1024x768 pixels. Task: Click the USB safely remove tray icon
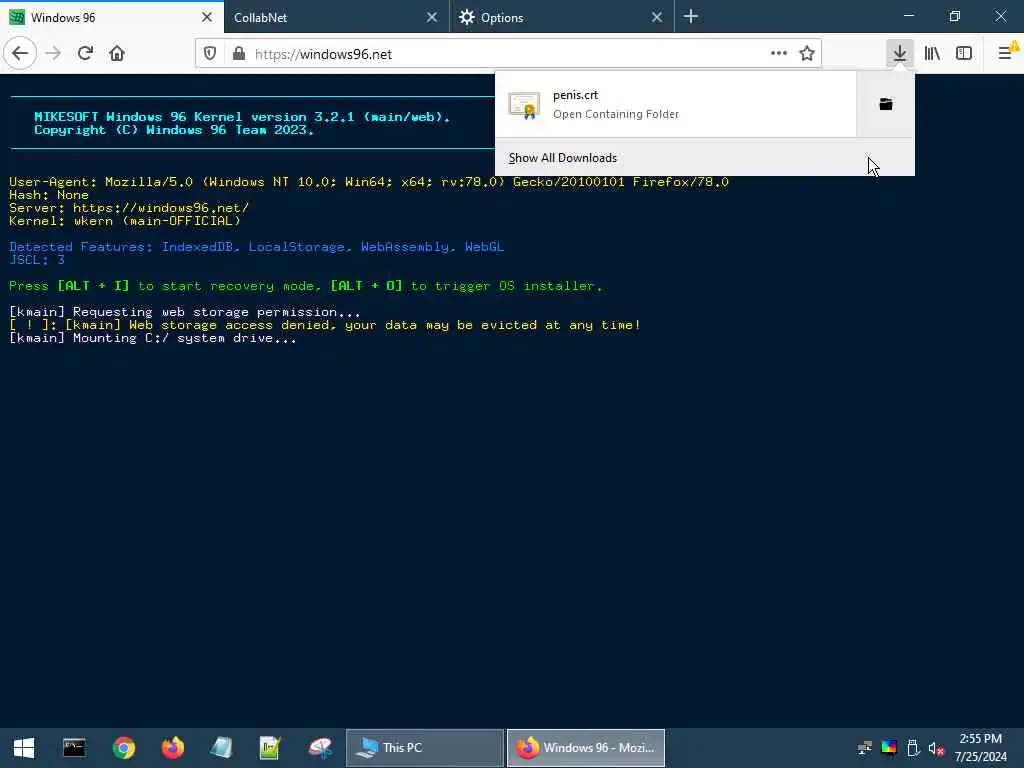pyautogui.click(x=913, y=748)
